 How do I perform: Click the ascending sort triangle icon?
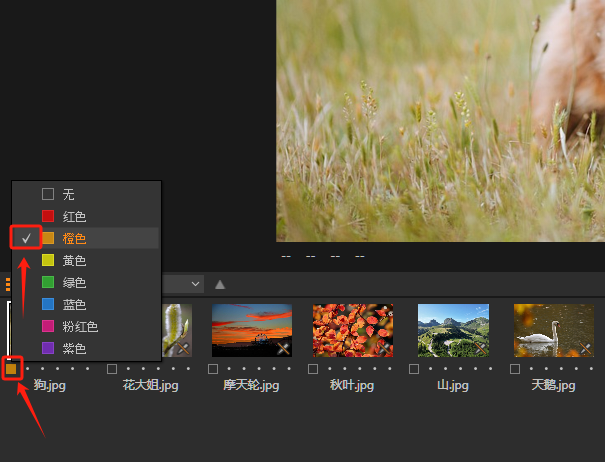coord(220,284)
